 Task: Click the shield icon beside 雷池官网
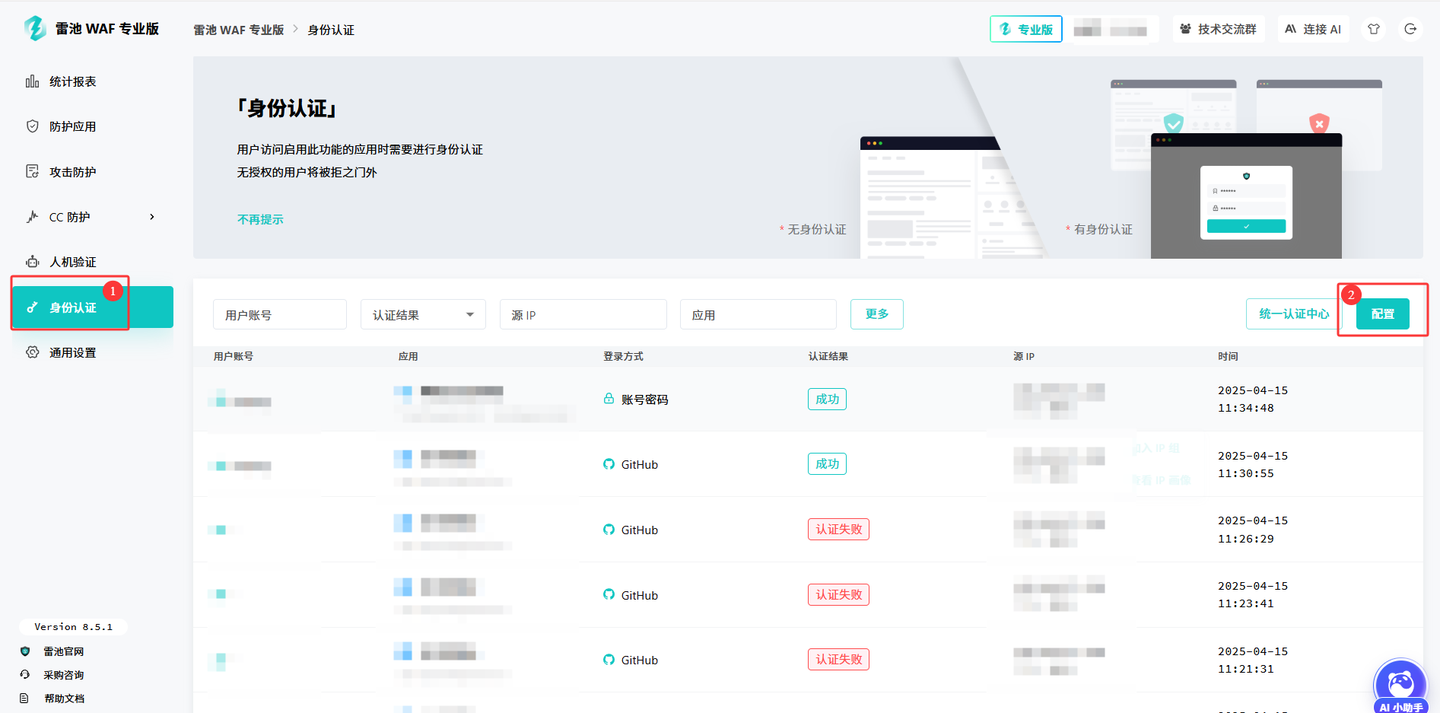pos(25,651)
